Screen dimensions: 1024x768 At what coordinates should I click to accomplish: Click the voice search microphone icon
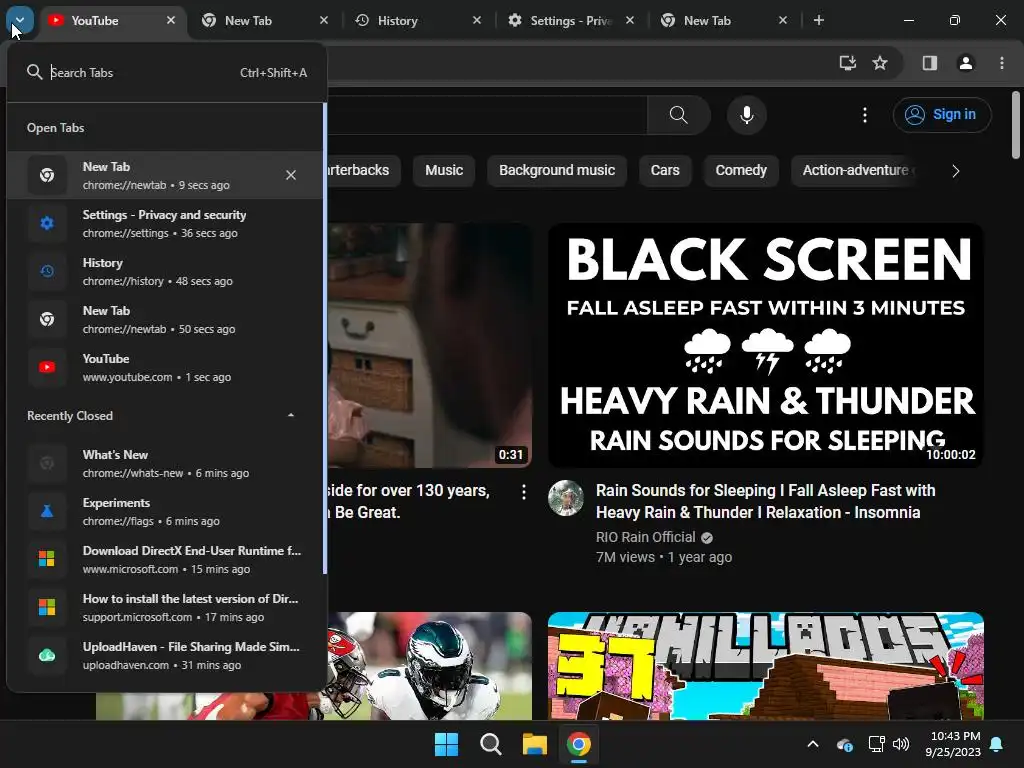point(746,115)
